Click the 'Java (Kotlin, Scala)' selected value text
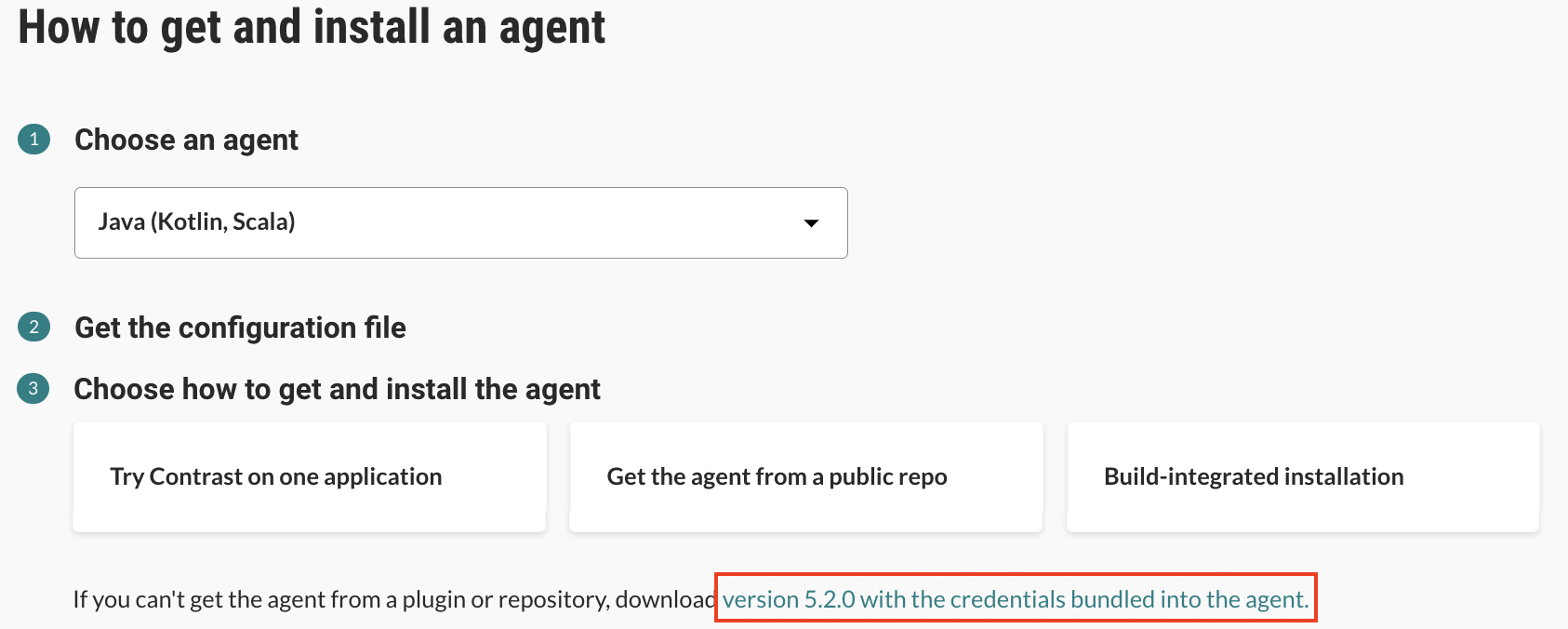This screenshot has width=1568, height=629. coord(197,221)
